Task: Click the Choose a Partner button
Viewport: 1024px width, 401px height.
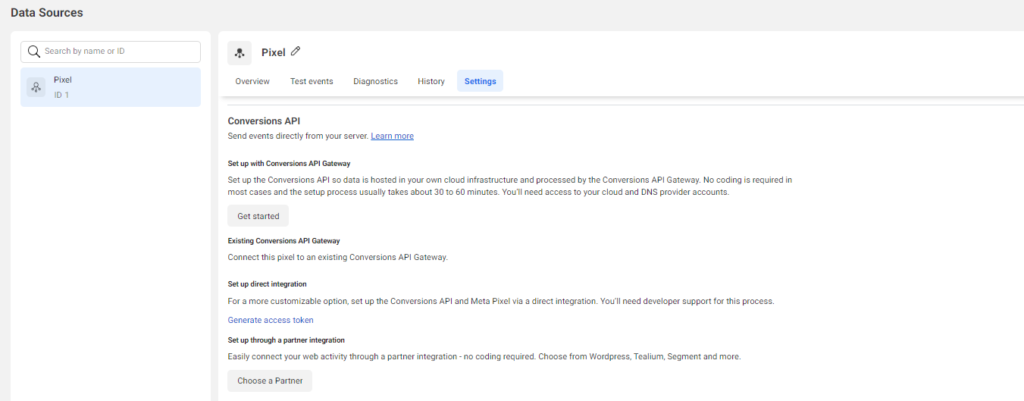Action: (270, 381)
